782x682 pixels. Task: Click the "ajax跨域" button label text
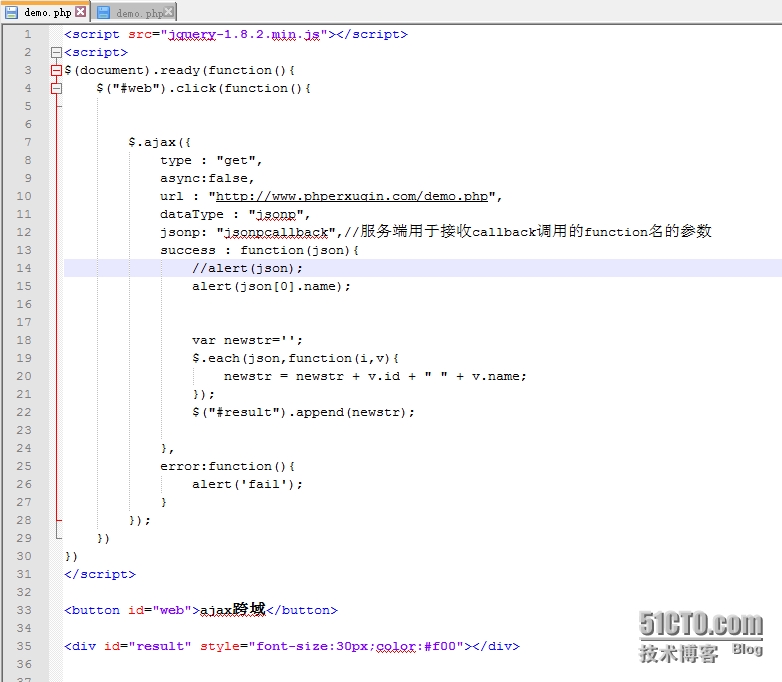(232, 609)
